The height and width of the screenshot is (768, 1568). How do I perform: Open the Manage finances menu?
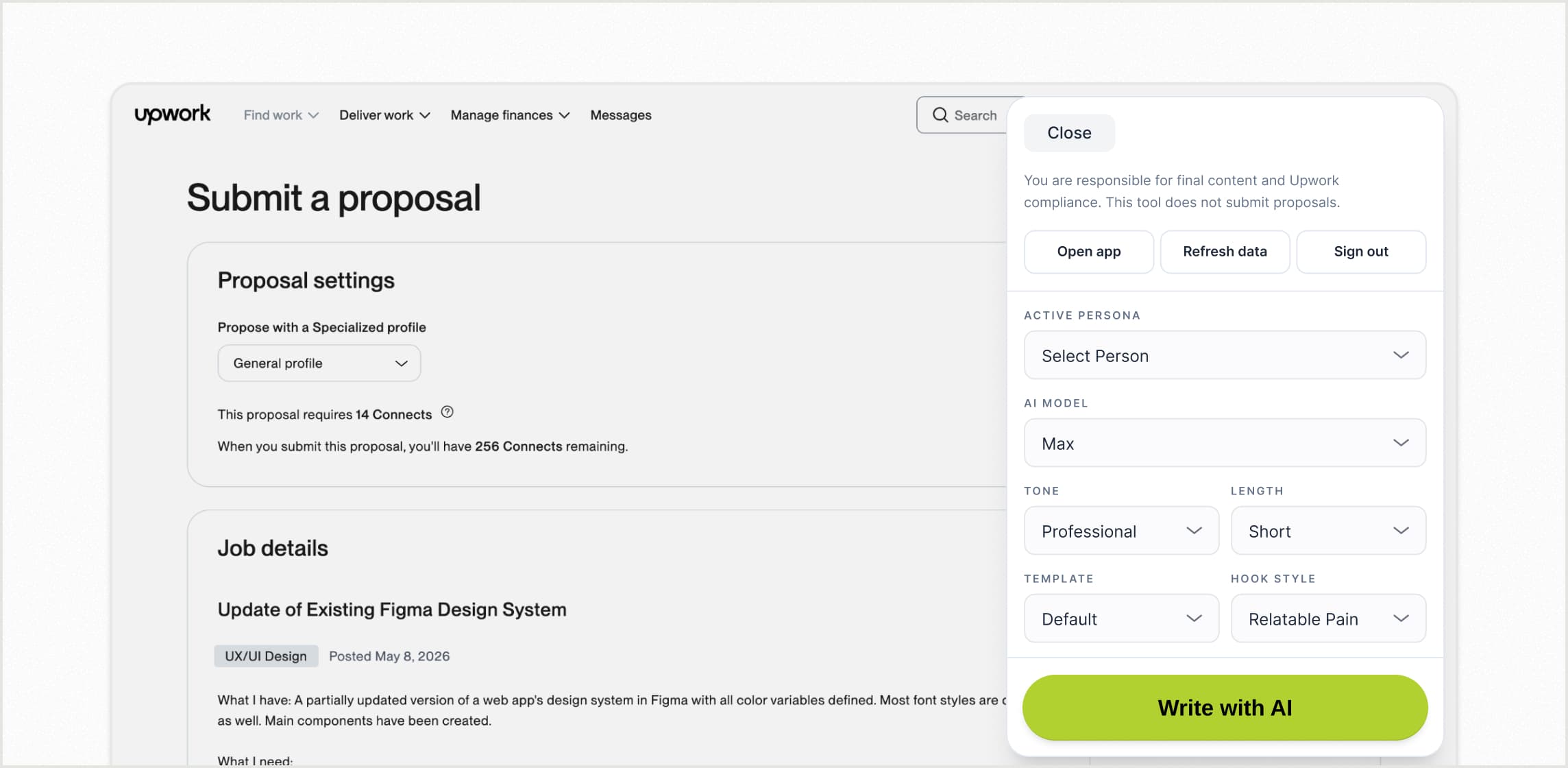tap(510, 115)
